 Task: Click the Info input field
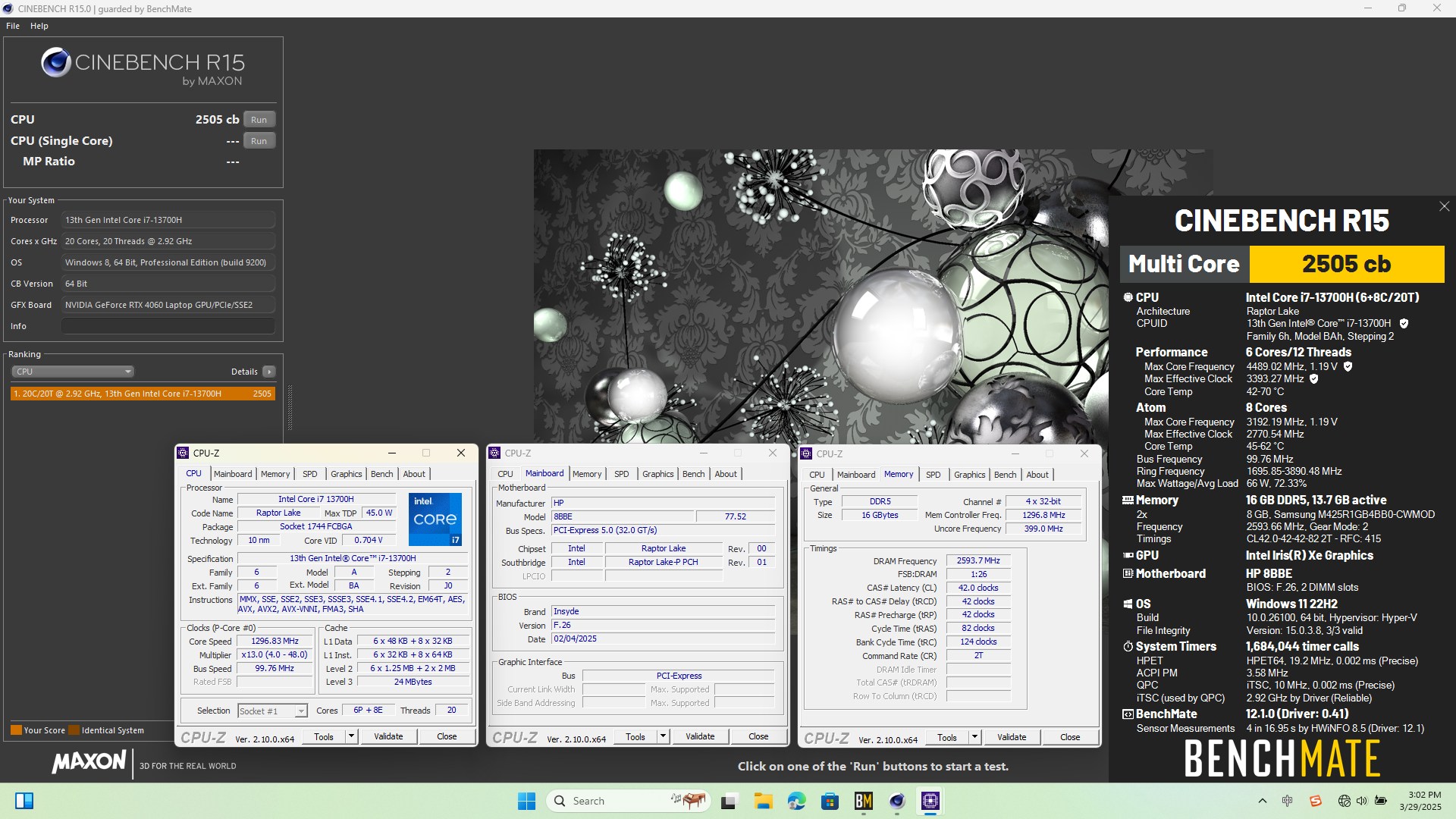click(x=168, y=326)
